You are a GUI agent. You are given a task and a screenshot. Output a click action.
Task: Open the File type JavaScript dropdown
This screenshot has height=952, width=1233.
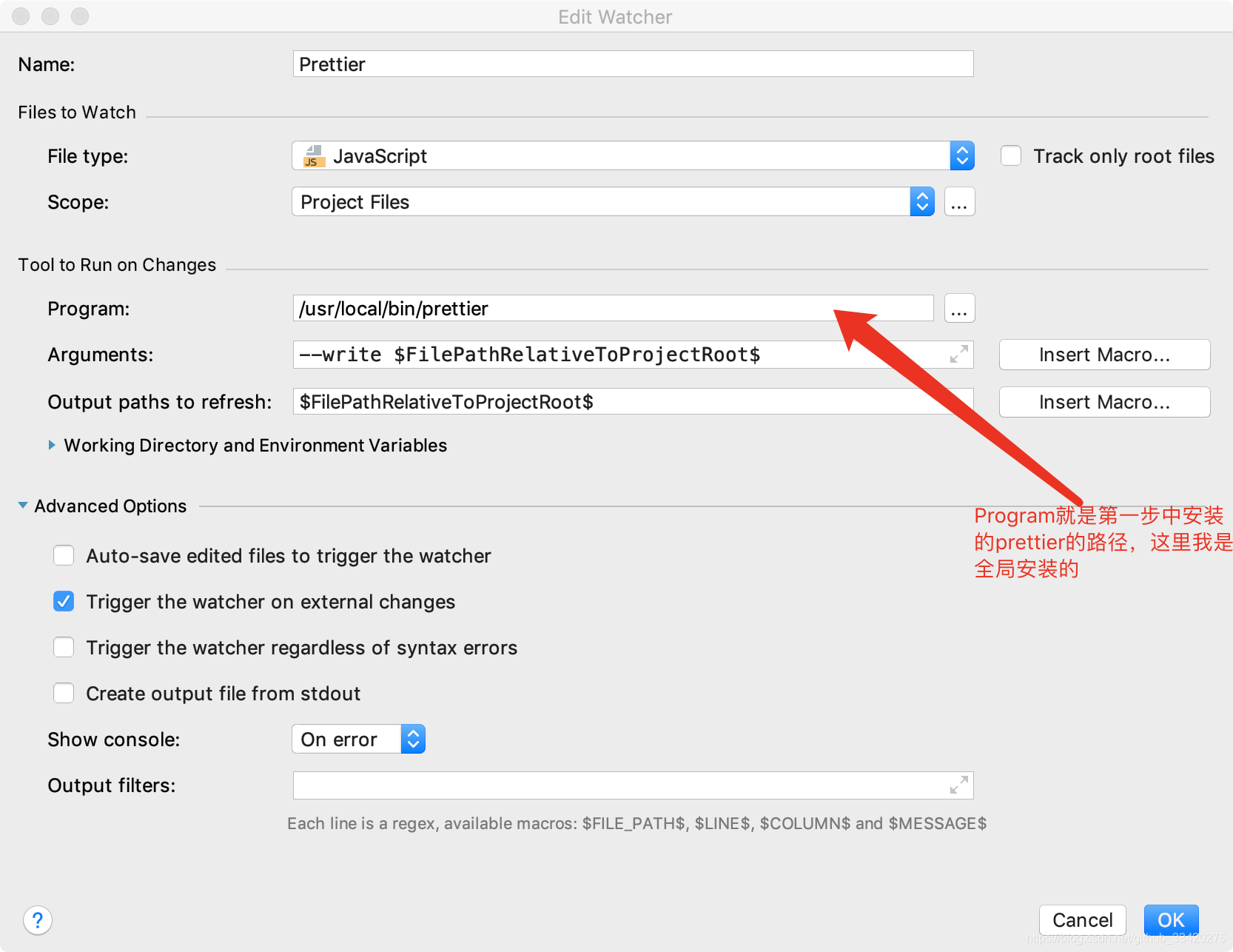click(x=633, y=155)
